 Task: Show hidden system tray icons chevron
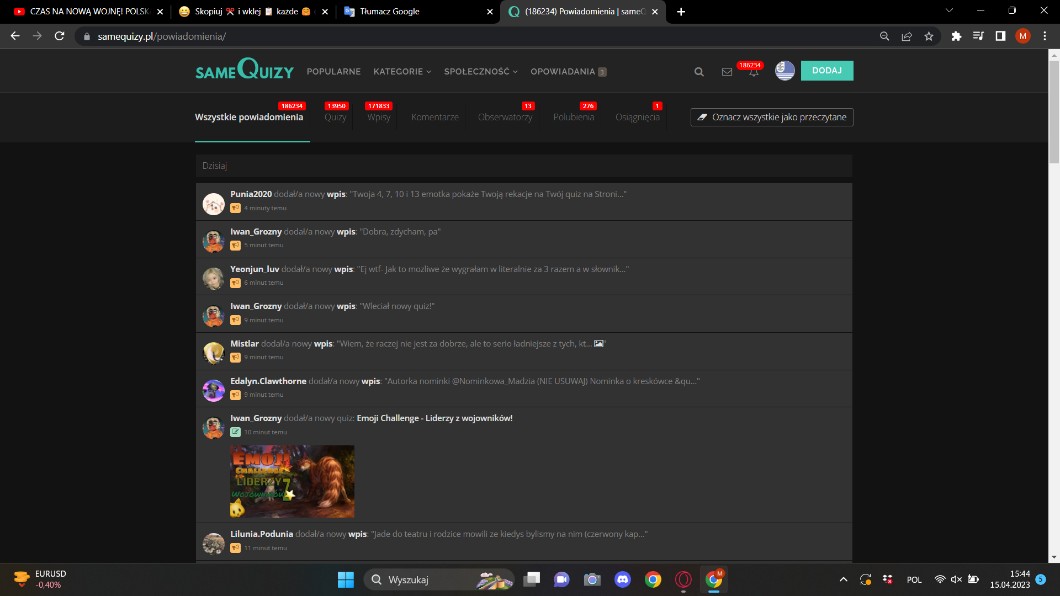click(842, 580)
